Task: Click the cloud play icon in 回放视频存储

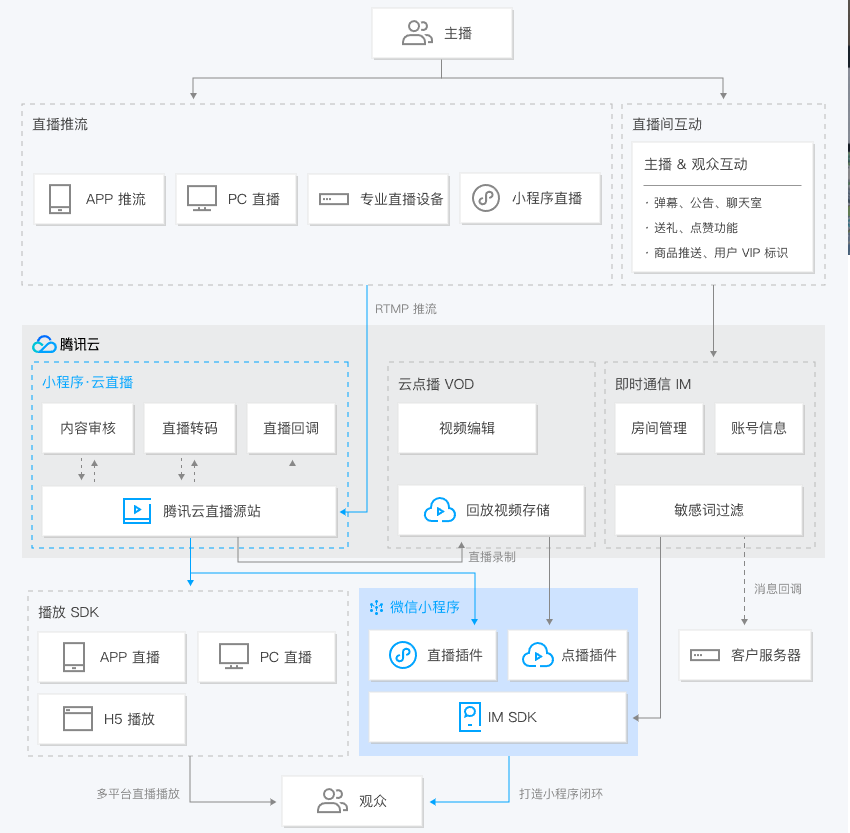Action: 440,510
